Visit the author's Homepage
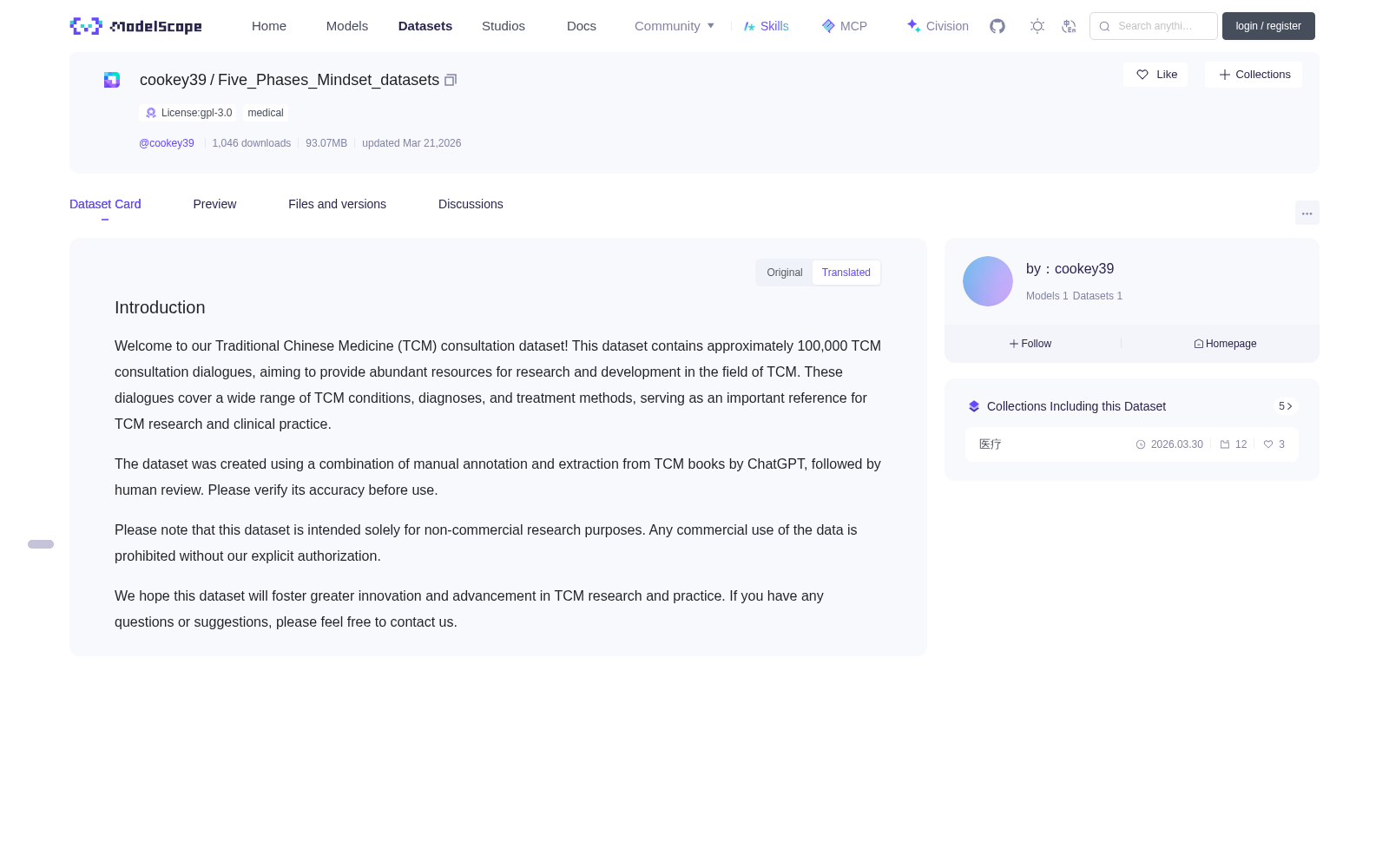 coord(1225,344)
